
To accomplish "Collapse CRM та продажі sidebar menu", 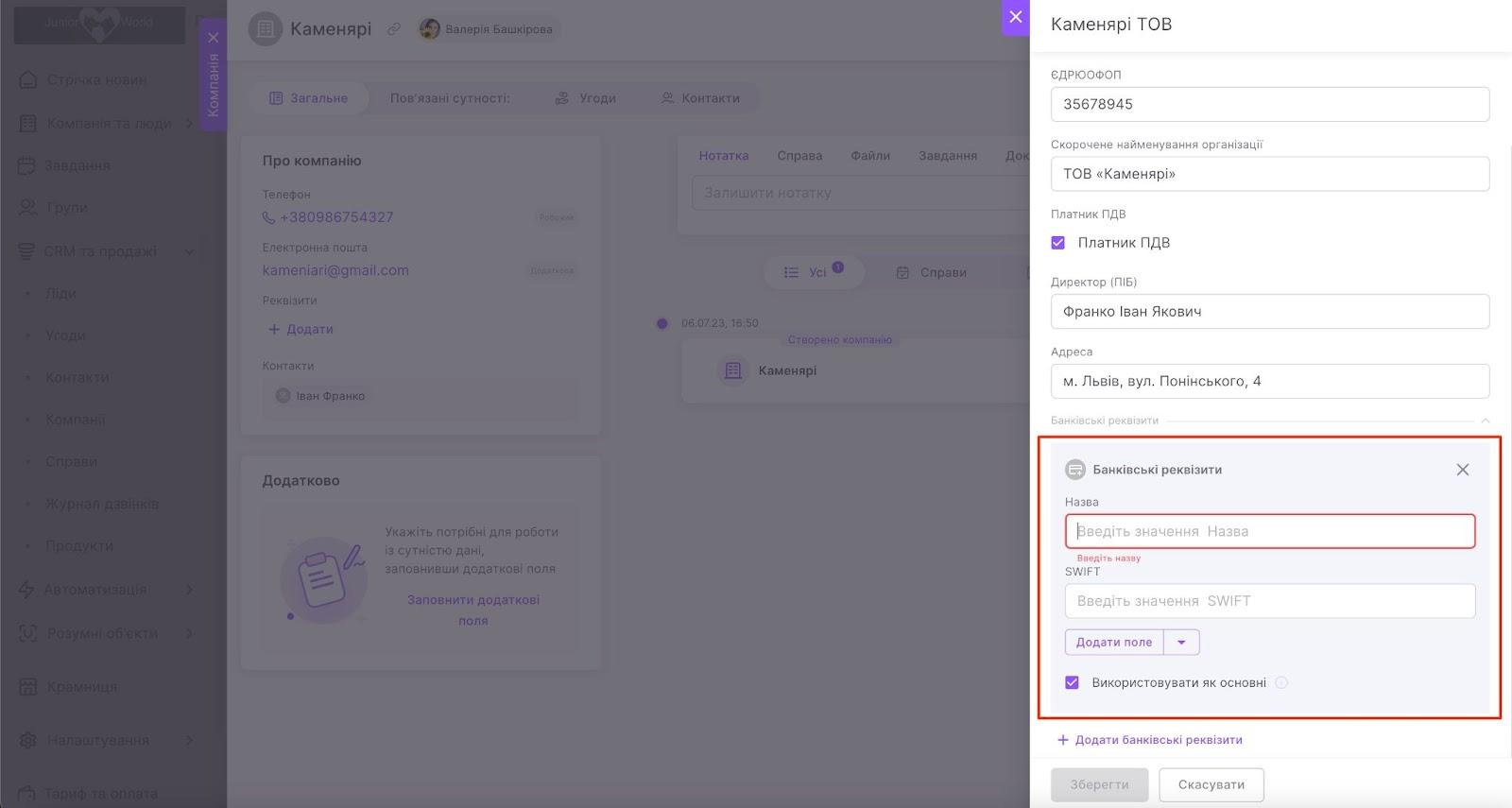I will [x=189, y=251].
